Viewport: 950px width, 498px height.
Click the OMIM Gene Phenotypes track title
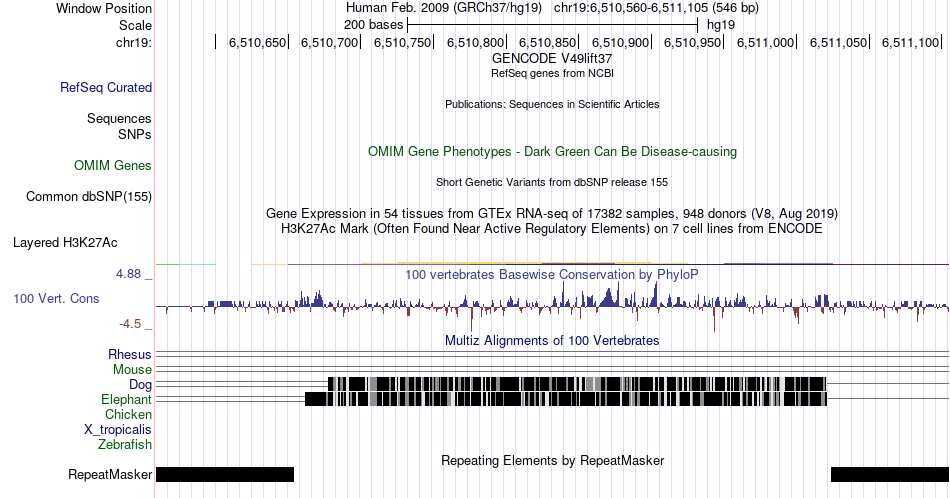552,151
